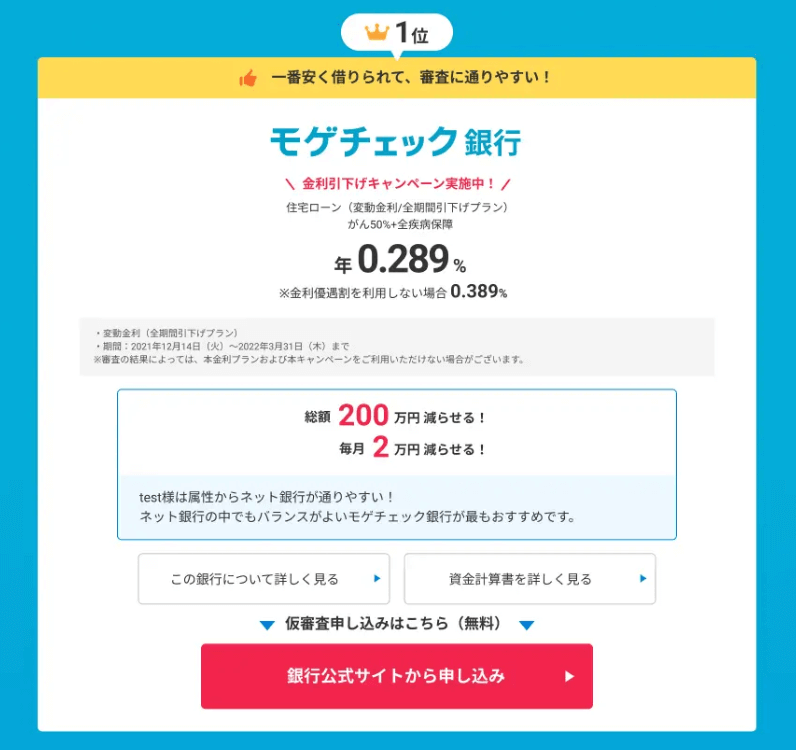Click the 1位 ranking badge
Screen dimensions: 796x750
pyautogui.click(x=397, y=33)
